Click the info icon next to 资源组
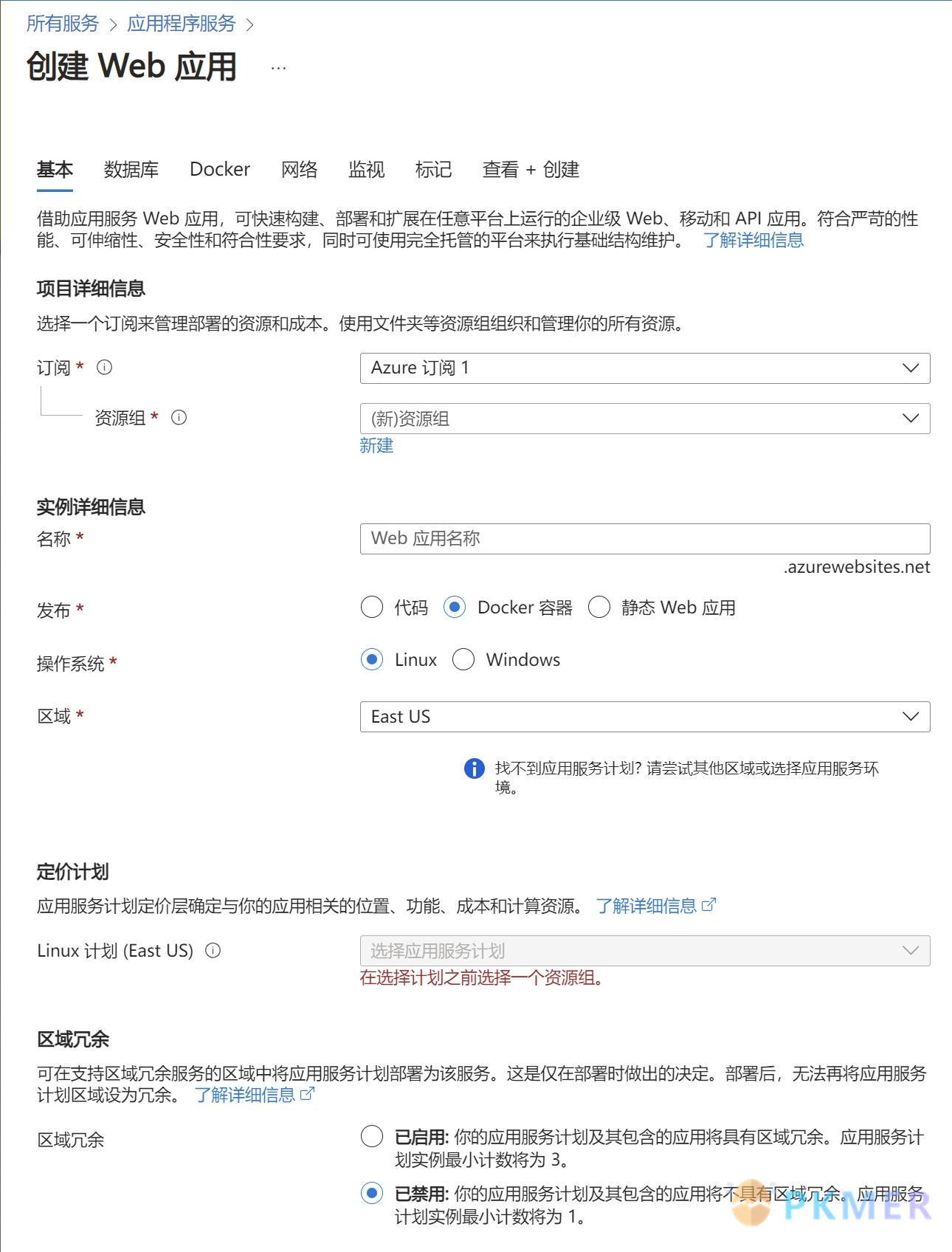The height and width of the screenshot is (1252, 952). tap(179, 417)
